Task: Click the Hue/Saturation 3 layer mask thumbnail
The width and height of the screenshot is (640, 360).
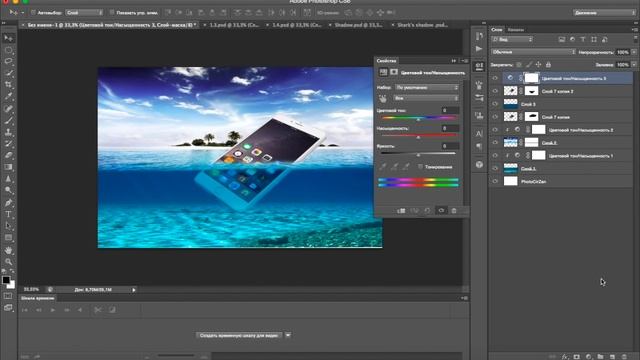Action: [x=531, y=78]
